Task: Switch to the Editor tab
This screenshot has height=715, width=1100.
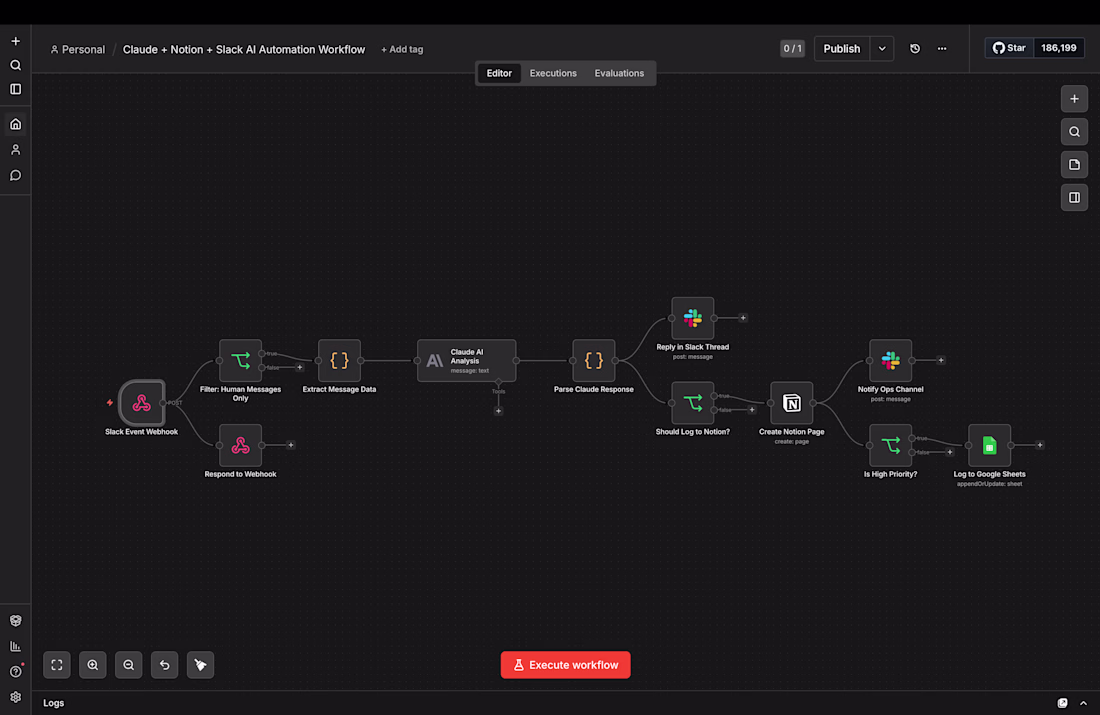Action: pos(499,73)
